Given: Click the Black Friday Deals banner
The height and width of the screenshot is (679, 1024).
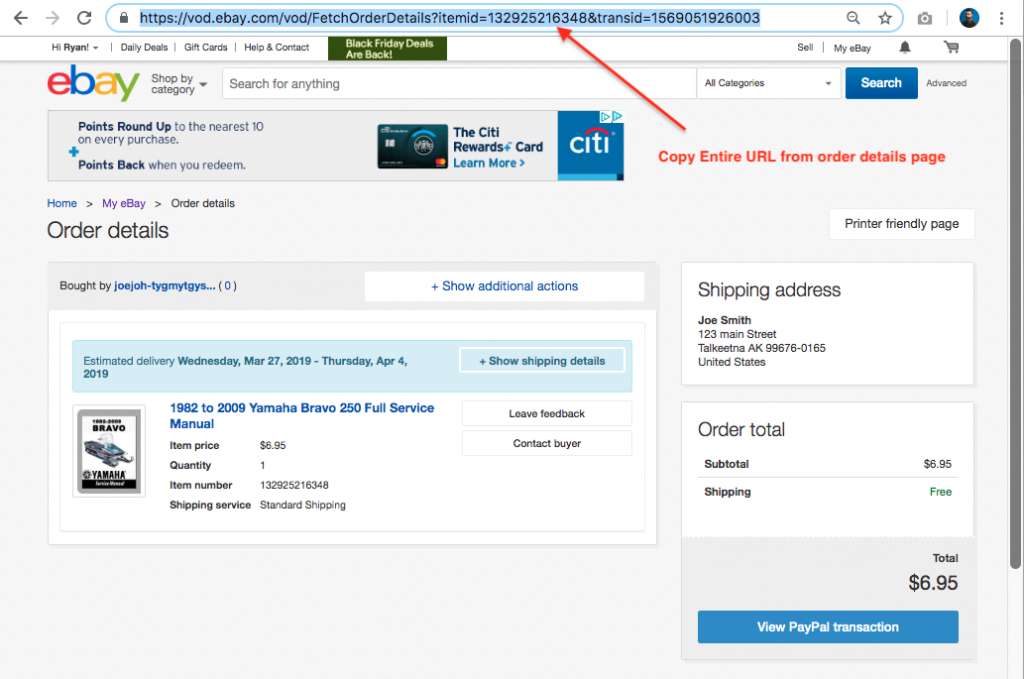Looking at the screenshot, I should pos(387,48).
